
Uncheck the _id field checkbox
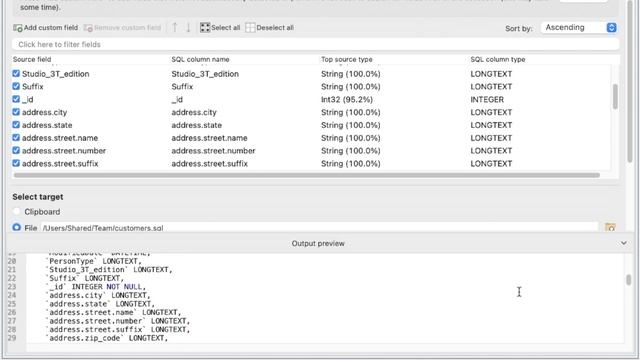pos(16,99)
